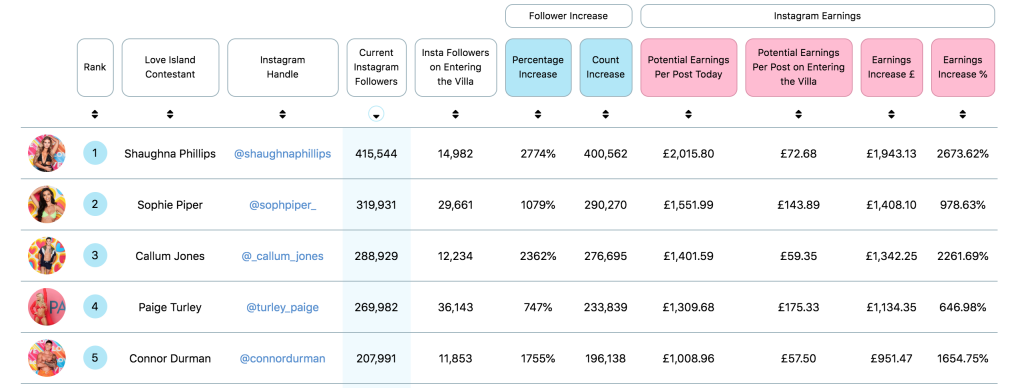Click rank badge 3

point(95,255)
